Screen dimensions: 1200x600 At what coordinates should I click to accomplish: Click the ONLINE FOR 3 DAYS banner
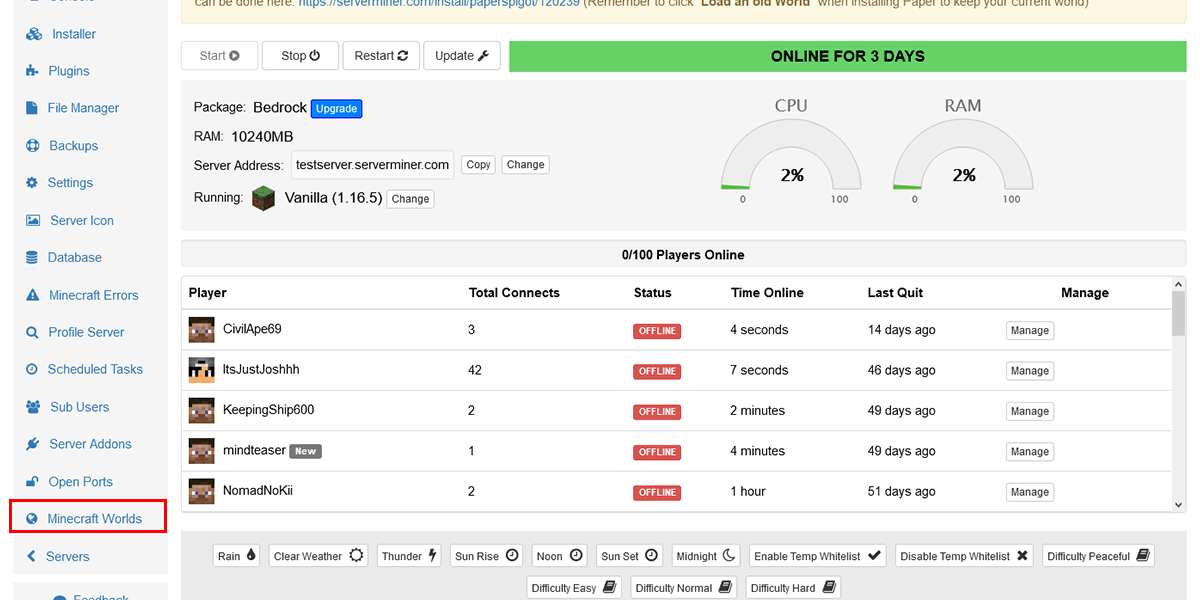847,56
